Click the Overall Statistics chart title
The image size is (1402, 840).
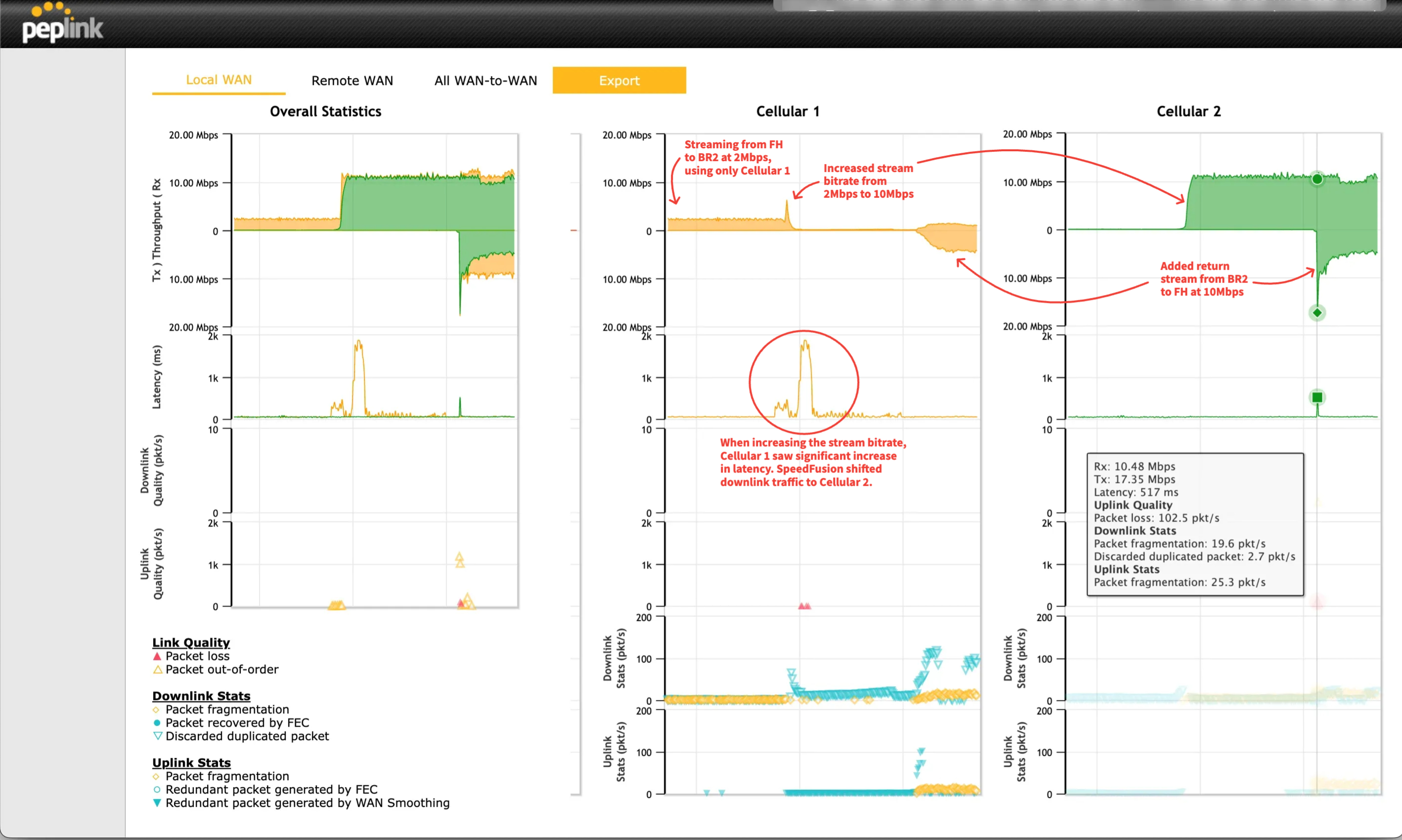click(326, 112)
